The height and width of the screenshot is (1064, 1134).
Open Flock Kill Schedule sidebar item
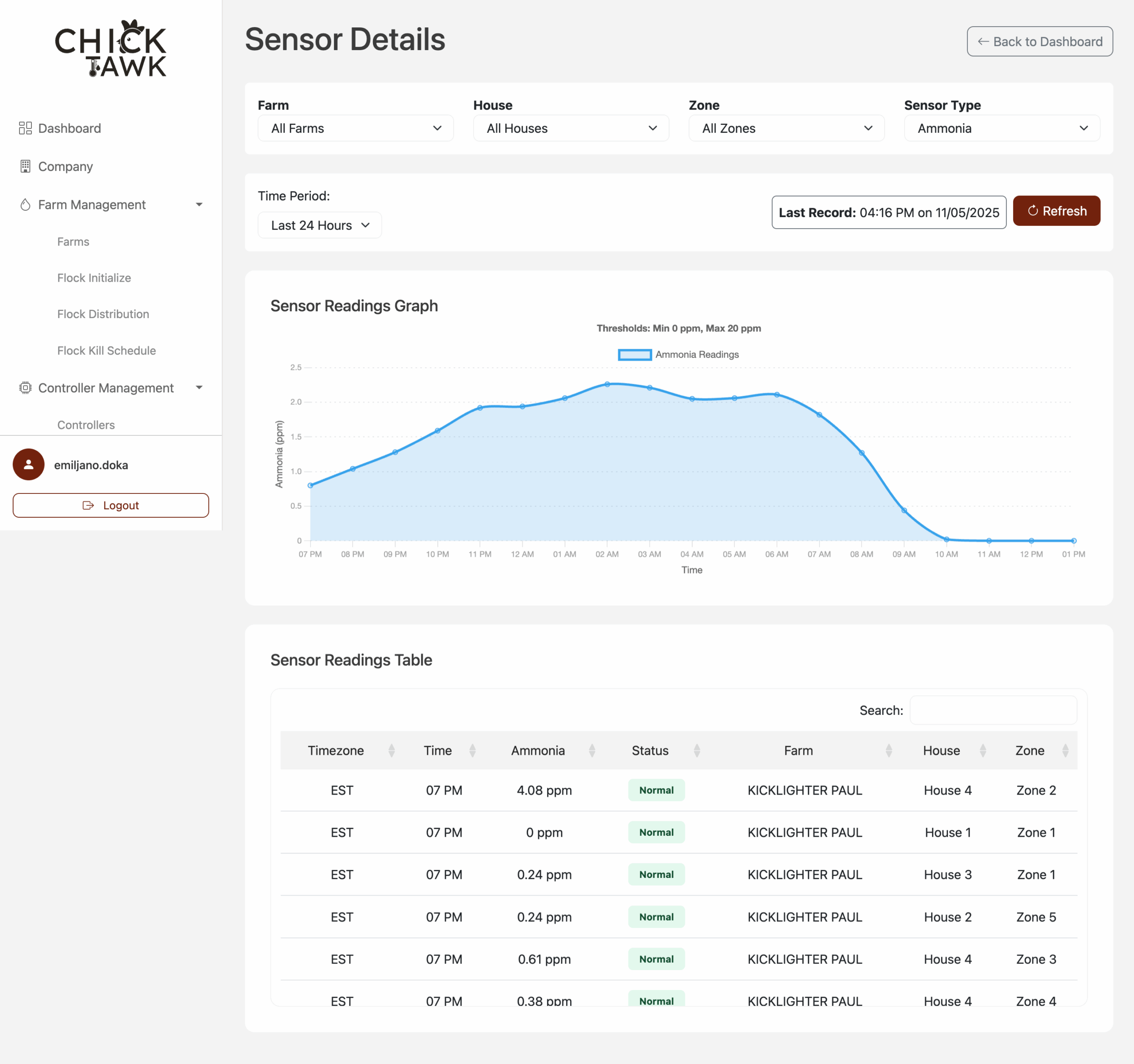pos(106,350)
